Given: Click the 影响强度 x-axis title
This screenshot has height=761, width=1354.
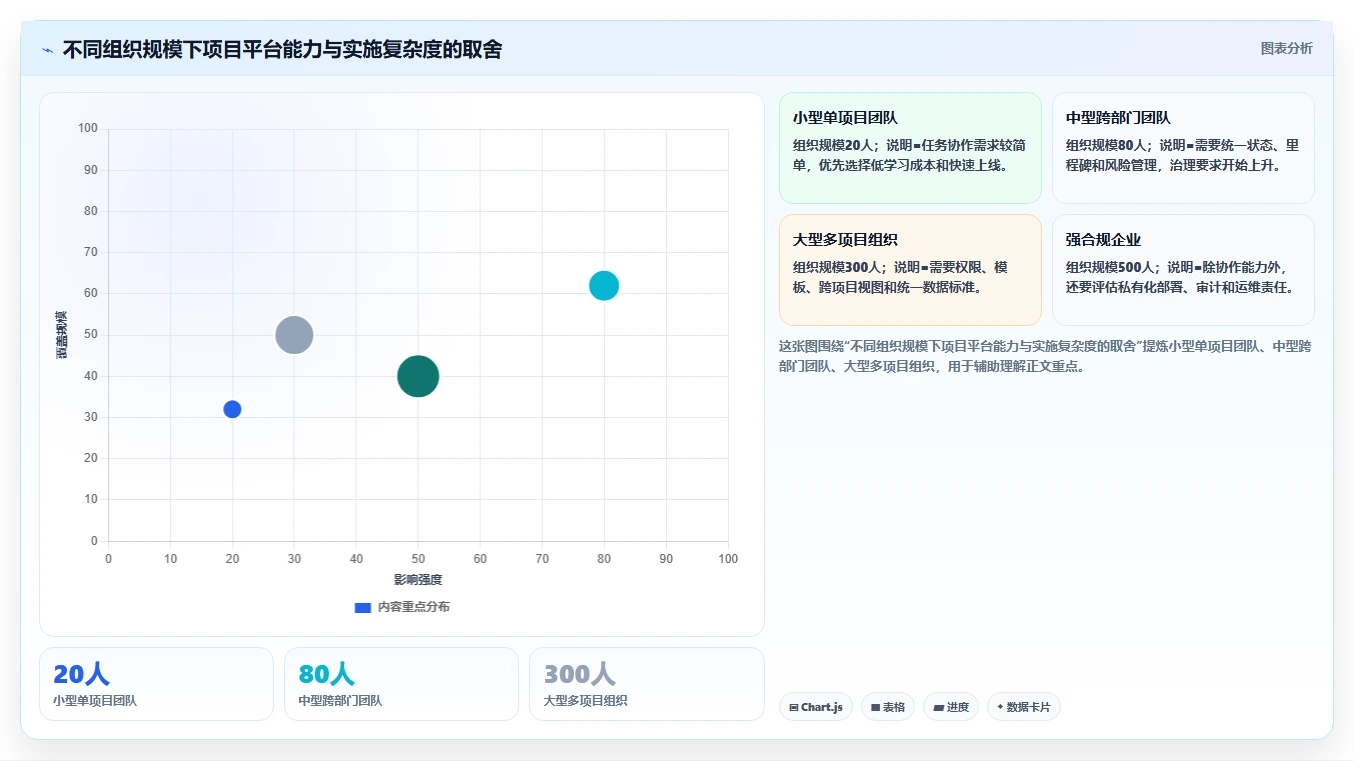Looking at the screenshot, I should click(418, 580).
